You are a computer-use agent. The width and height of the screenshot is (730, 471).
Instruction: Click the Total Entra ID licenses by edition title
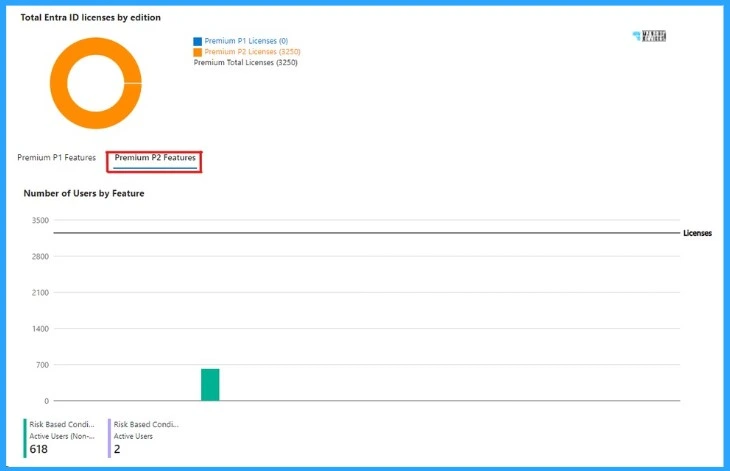coord(91,17)
